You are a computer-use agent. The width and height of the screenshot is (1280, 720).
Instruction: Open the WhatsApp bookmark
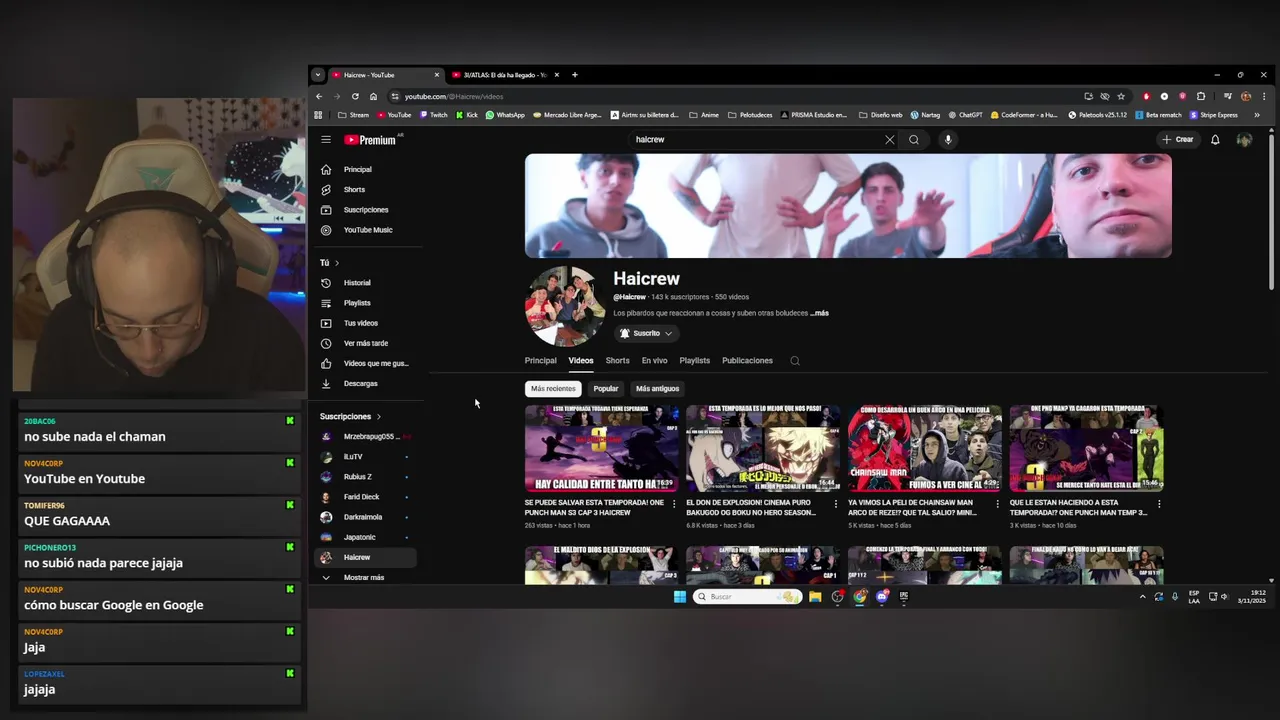pyautogui.click(x=505, y=115)
